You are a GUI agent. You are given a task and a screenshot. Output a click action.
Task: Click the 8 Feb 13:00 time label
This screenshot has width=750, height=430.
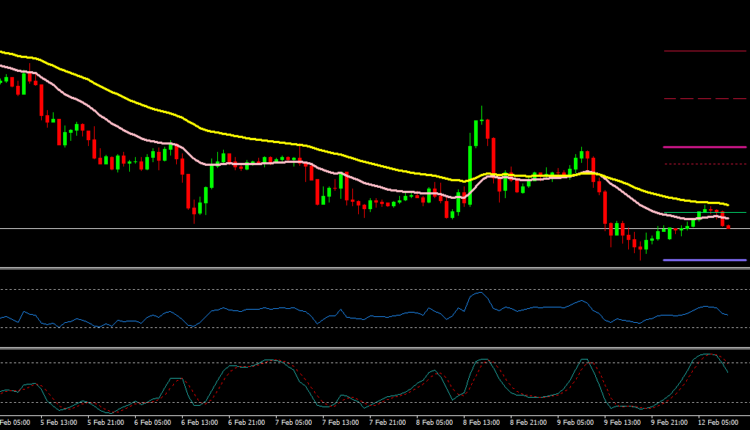[x=480, y=422]
